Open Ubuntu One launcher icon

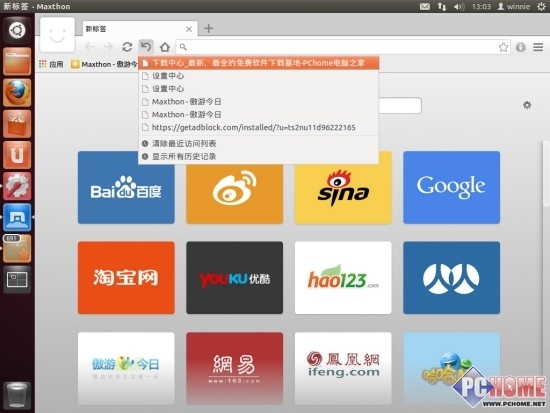[x=17, y=155]
